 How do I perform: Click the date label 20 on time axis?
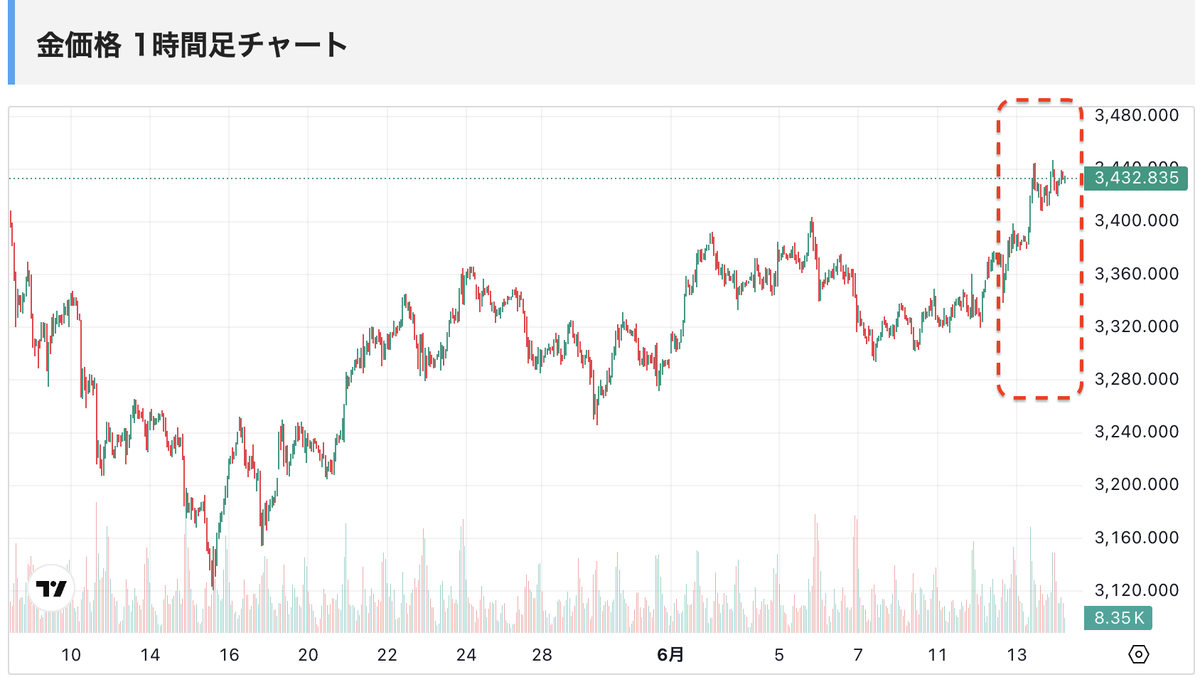tap(308, 655)
